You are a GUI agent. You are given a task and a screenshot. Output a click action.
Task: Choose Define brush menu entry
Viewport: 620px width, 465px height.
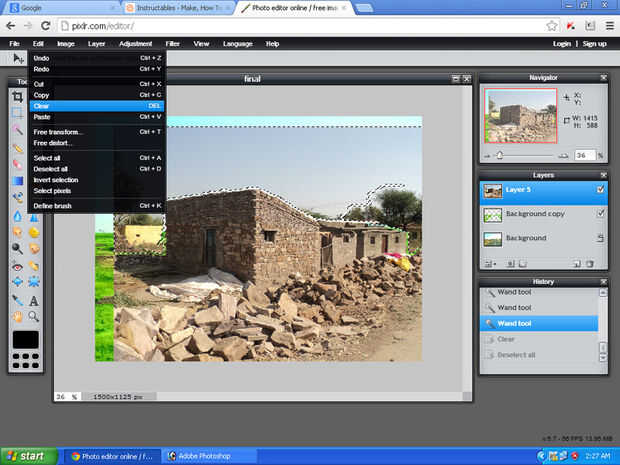(97, 206)
